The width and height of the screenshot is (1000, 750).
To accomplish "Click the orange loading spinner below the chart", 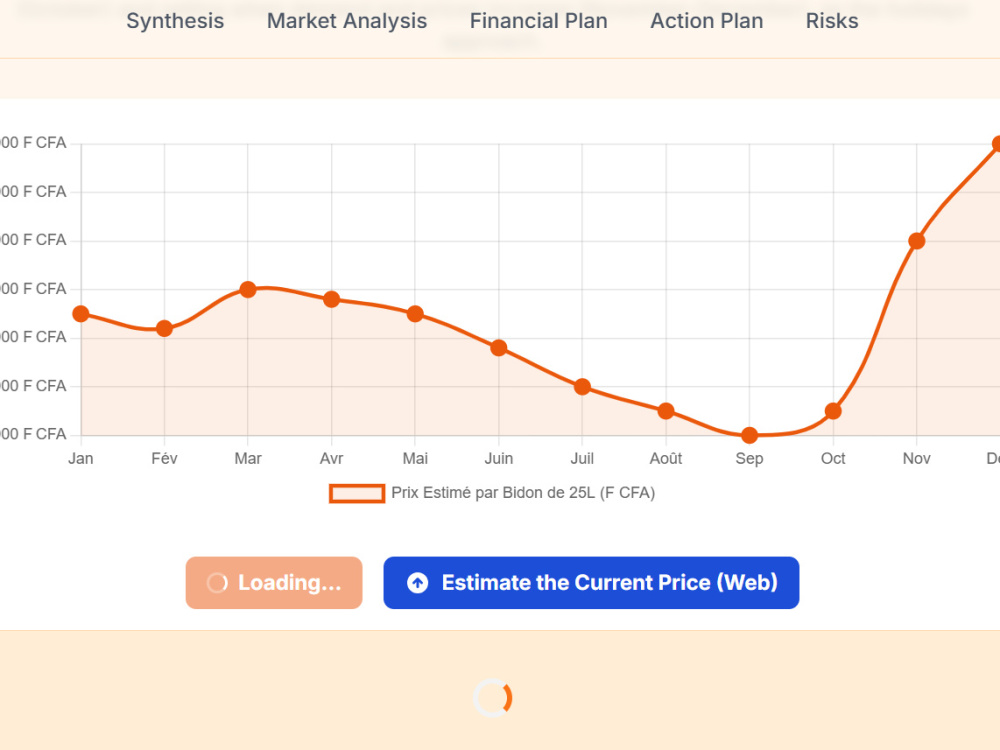I will 492,698.
